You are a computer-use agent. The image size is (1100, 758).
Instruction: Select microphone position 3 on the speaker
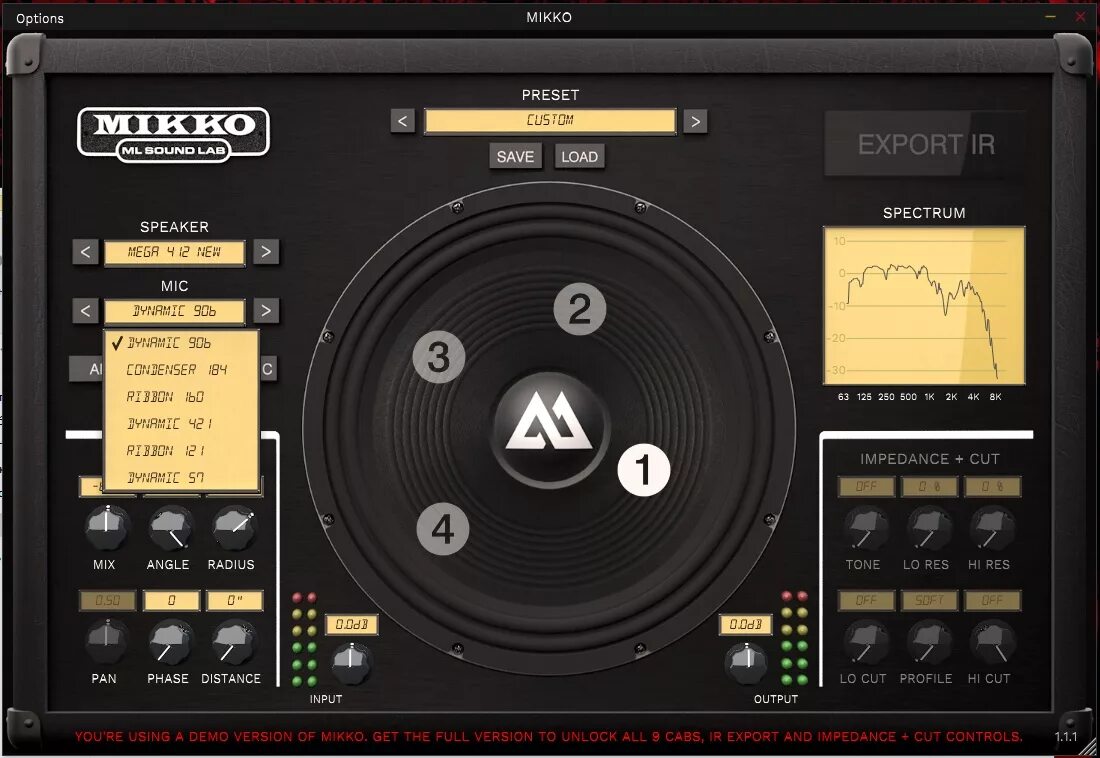pyautogui.click(x=438, y=357)
